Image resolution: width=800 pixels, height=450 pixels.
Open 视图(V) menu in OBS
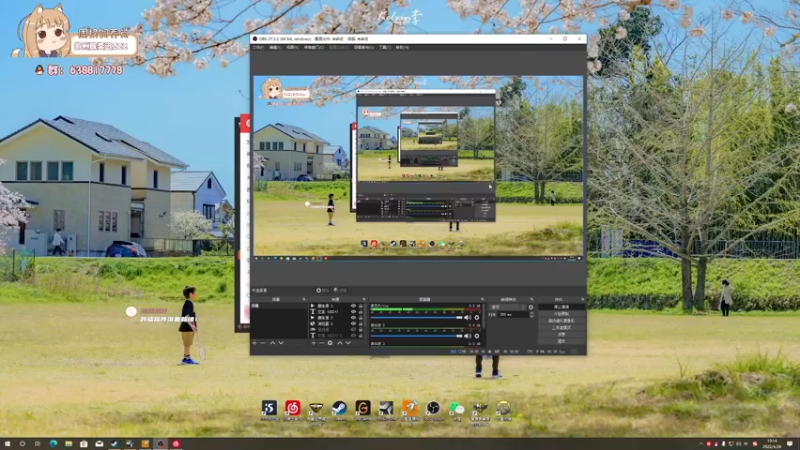pyautogui.click(x=292, y=47)
